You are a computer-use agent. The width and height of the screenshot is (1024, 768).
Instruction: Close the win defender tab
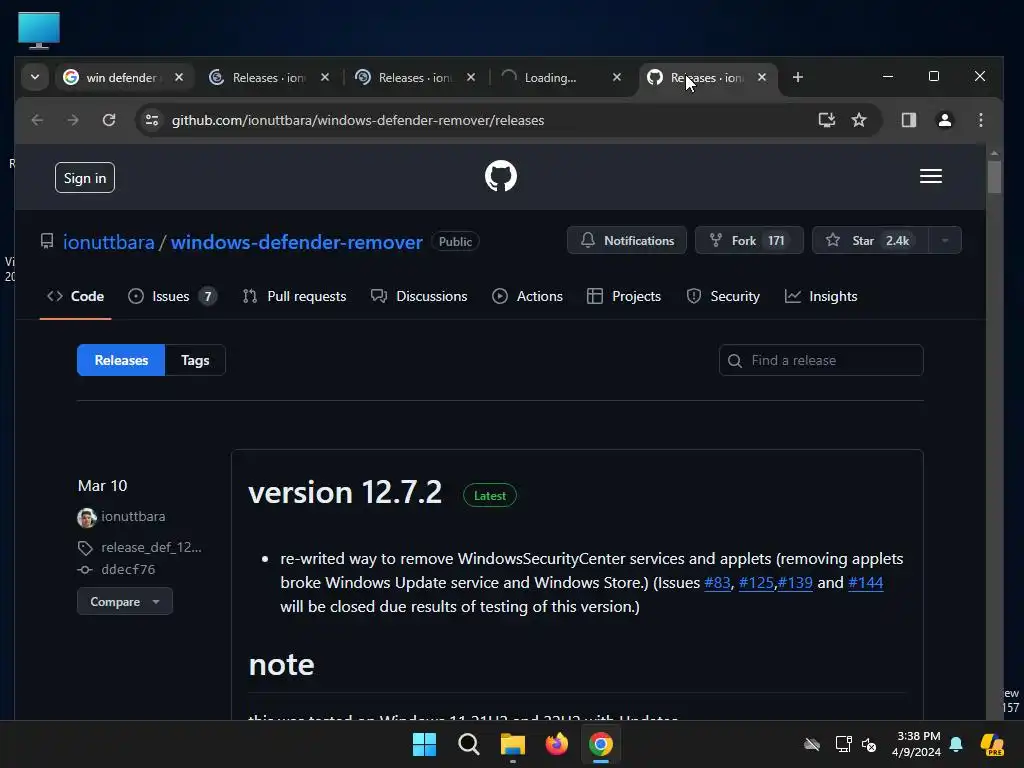tap(179, 77)
